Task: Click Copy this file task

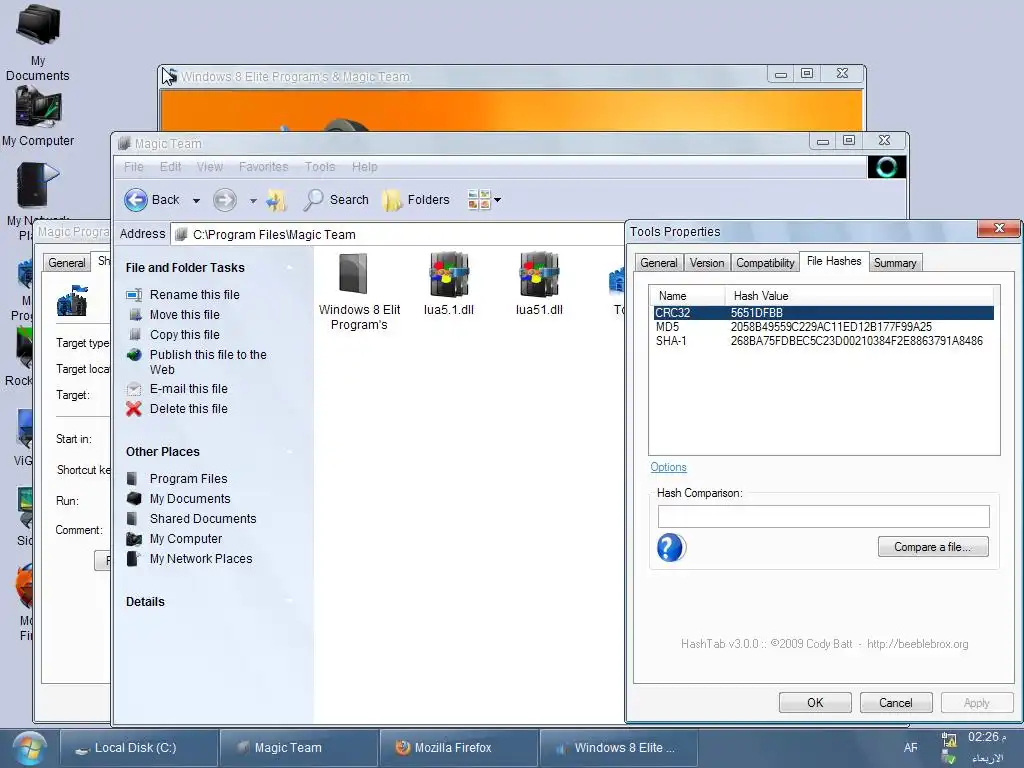Action: (x=184, y=334)
